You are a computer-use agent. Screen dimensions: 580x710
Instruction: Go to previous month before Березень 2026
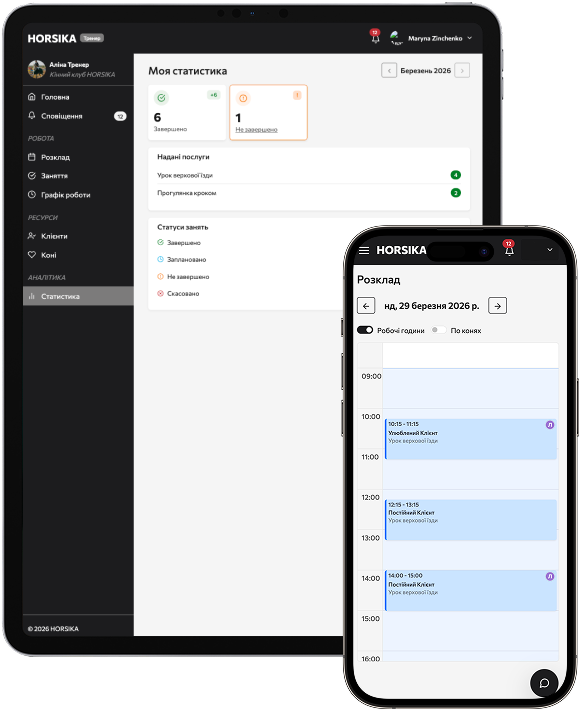coord(389,71)
